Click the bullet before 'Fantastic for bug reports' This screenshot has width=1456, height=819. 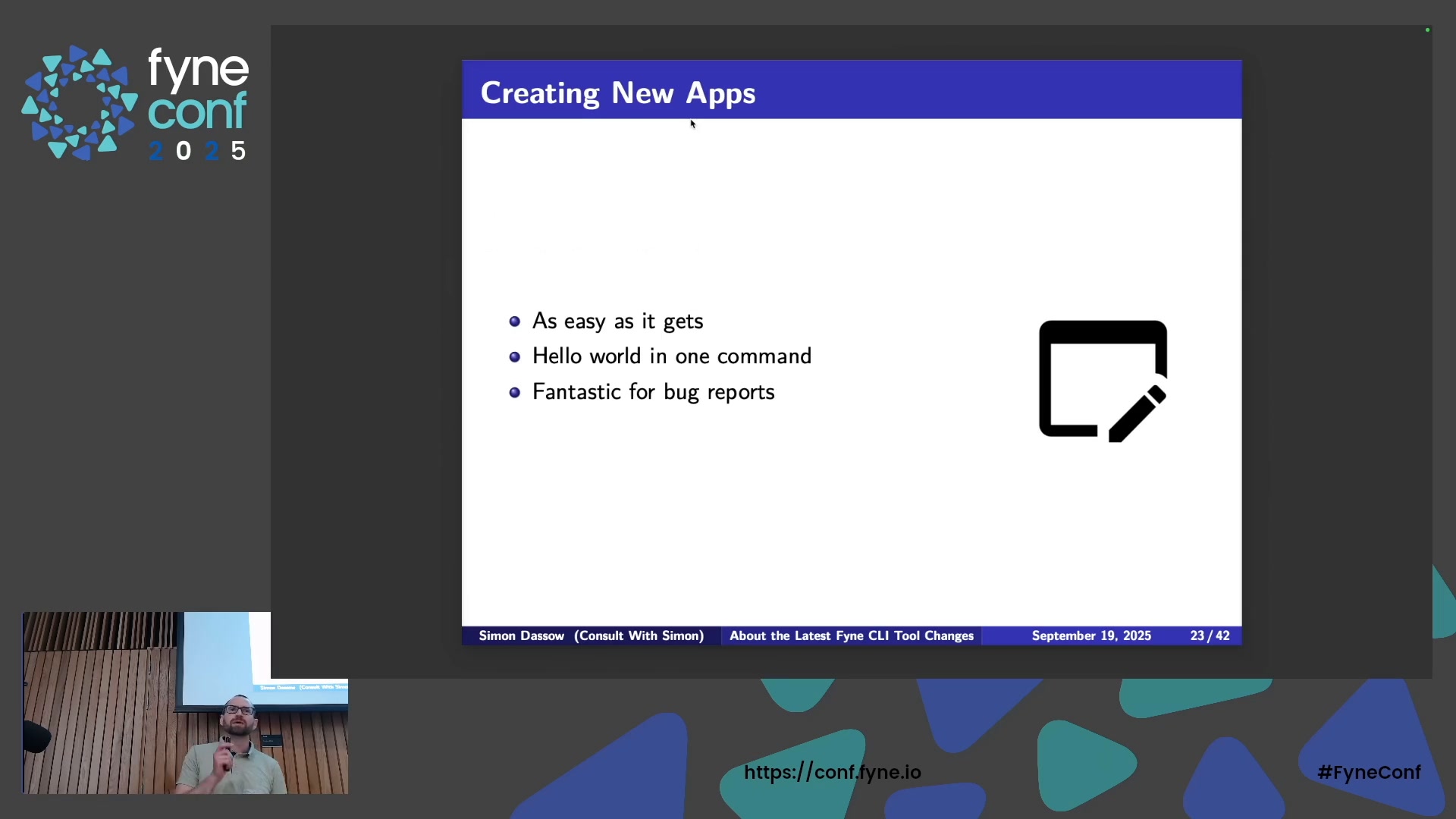point(515,392)
